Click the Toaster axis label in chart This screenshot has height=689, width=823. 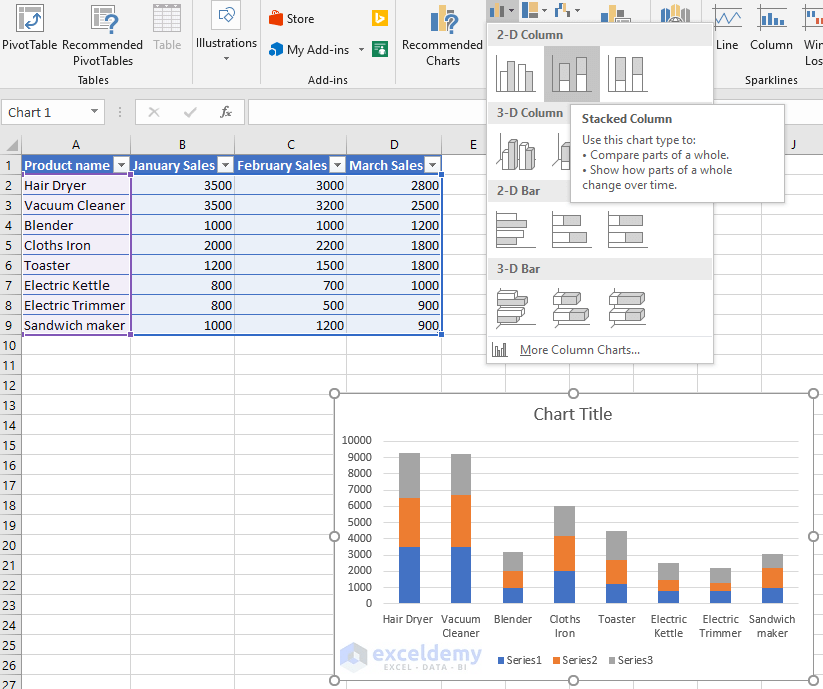tap(616, 619)
